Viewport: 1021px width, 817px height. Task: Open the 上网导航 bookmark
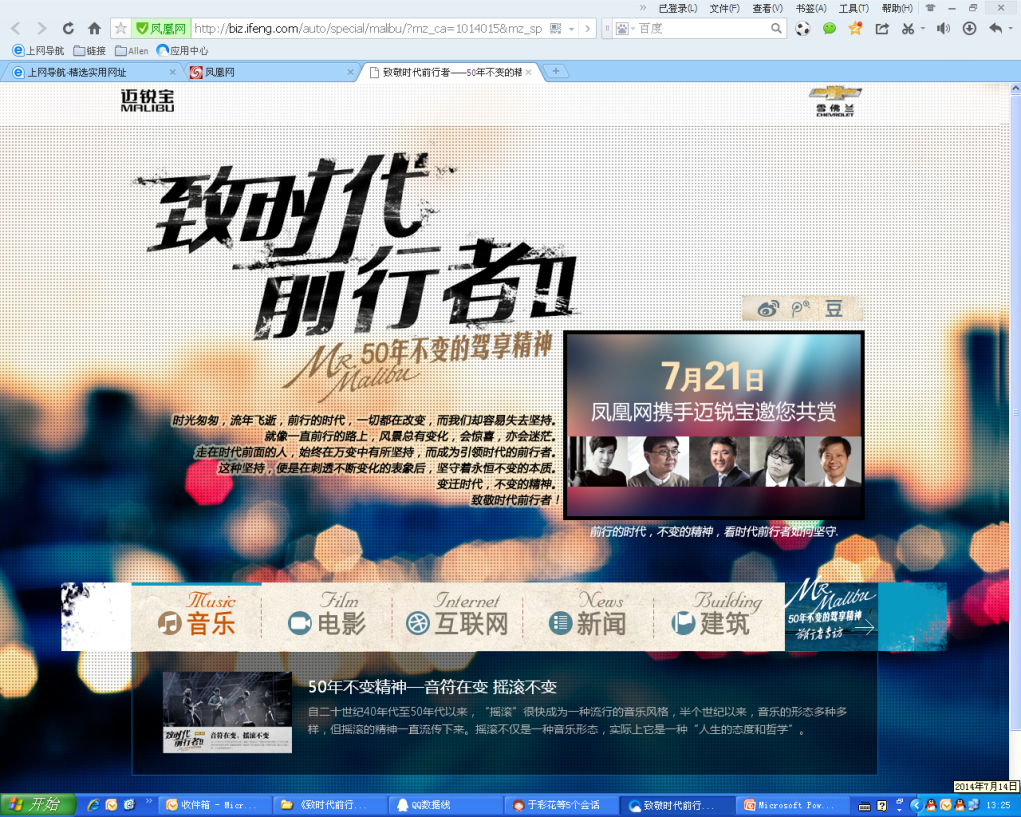point(38,51)
